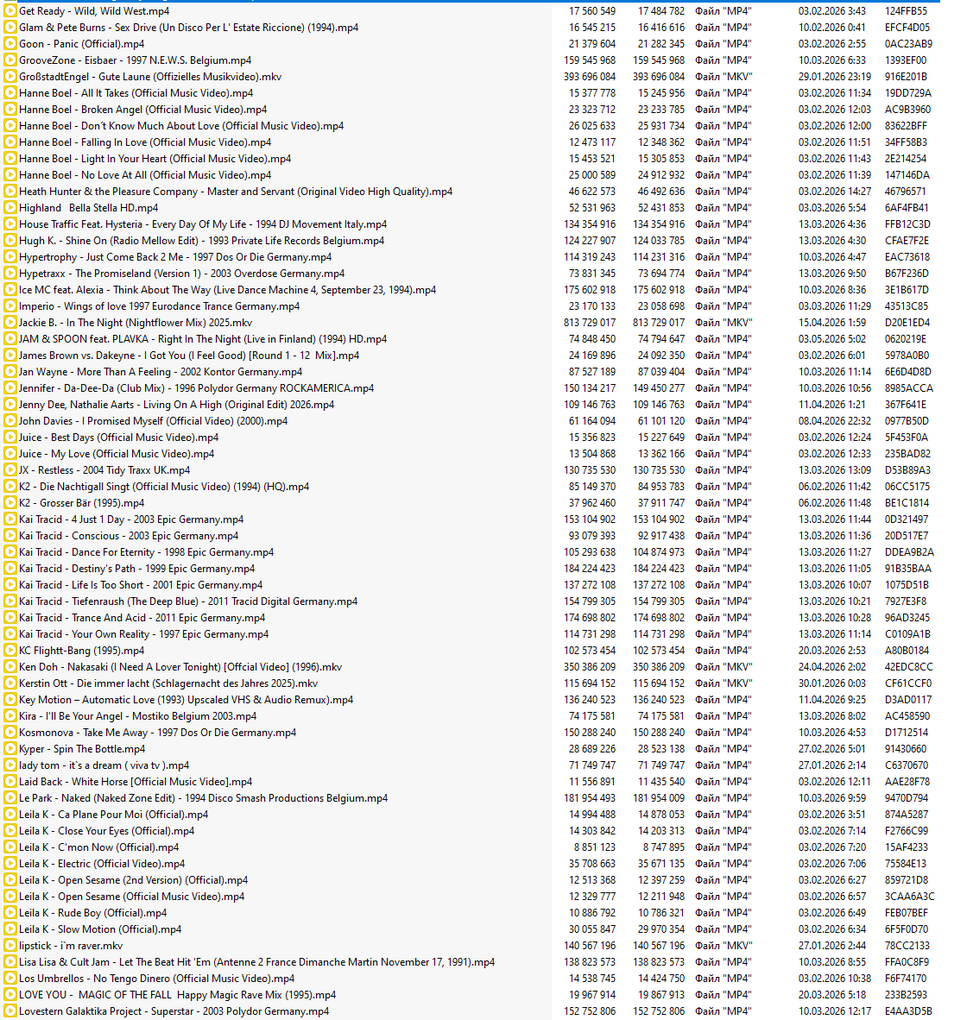The height and width of the screenshot is (1020, 954).
Task: Click Kai Tracid - Your Own Reality file
Action: tap(144, 634)
